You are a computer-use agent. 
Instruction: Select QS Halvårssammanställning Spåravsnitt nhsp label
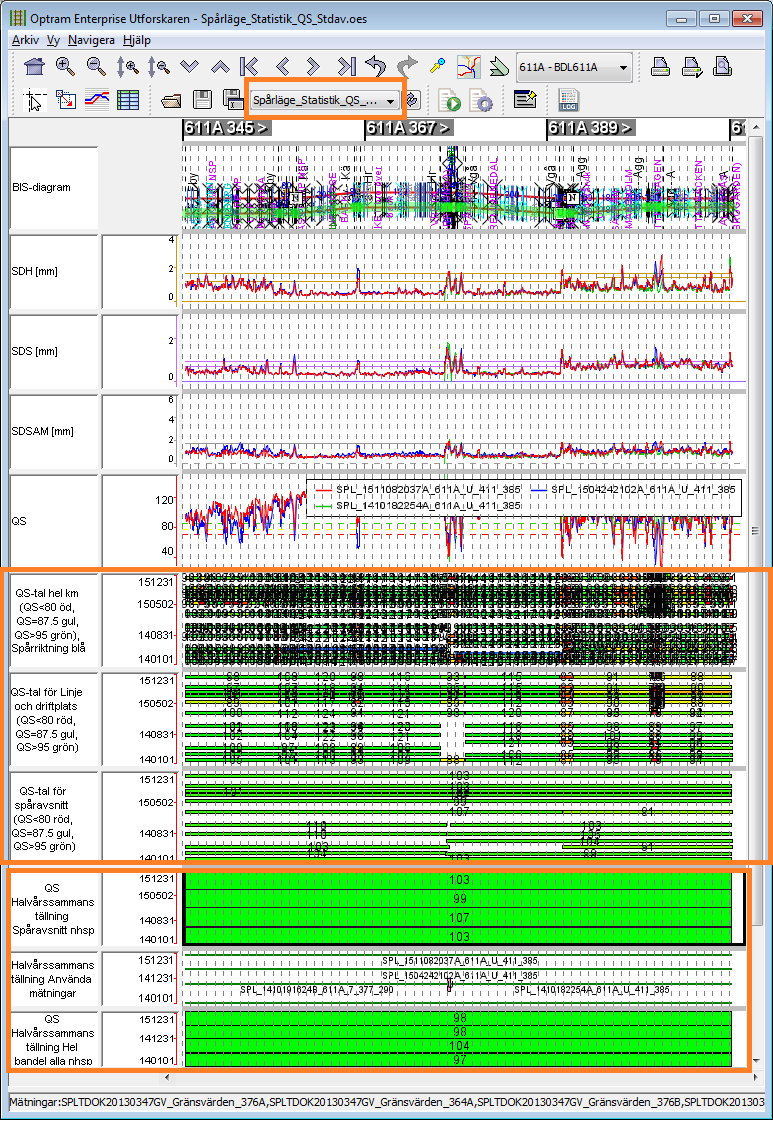pyautogui.click(x=54, y=909)
